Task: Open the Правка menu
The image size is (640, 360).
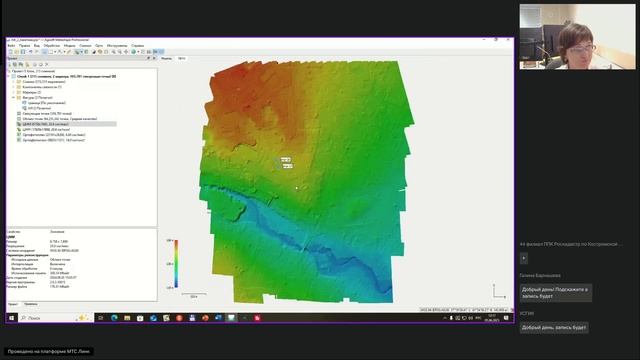Action: pos(24,46)
